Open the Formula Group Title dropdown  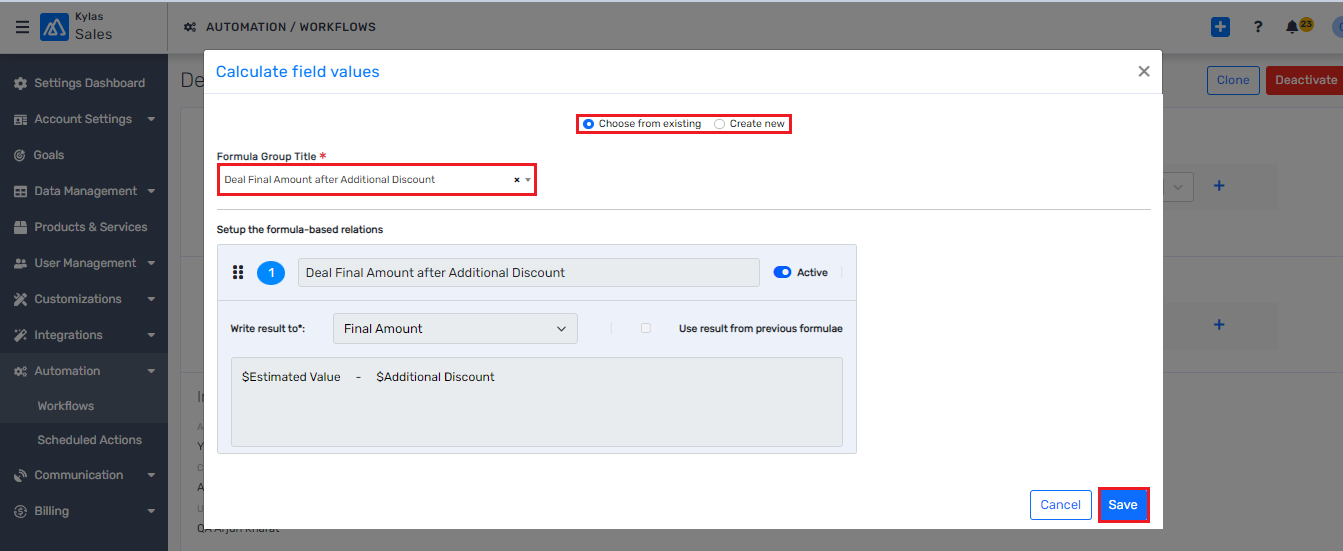point(528,180)
